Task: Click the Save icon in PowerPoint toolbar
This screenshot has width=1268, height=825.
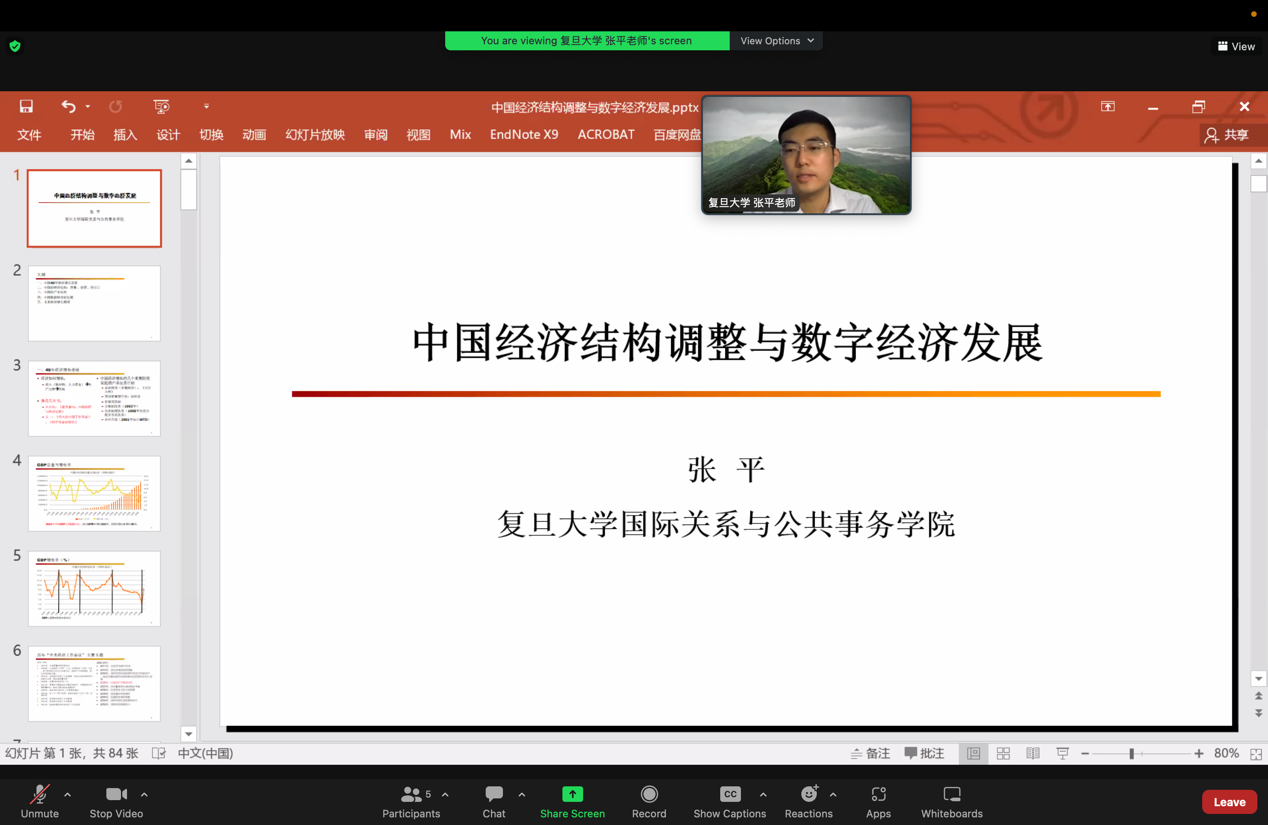Action: (x=26, y=106)
